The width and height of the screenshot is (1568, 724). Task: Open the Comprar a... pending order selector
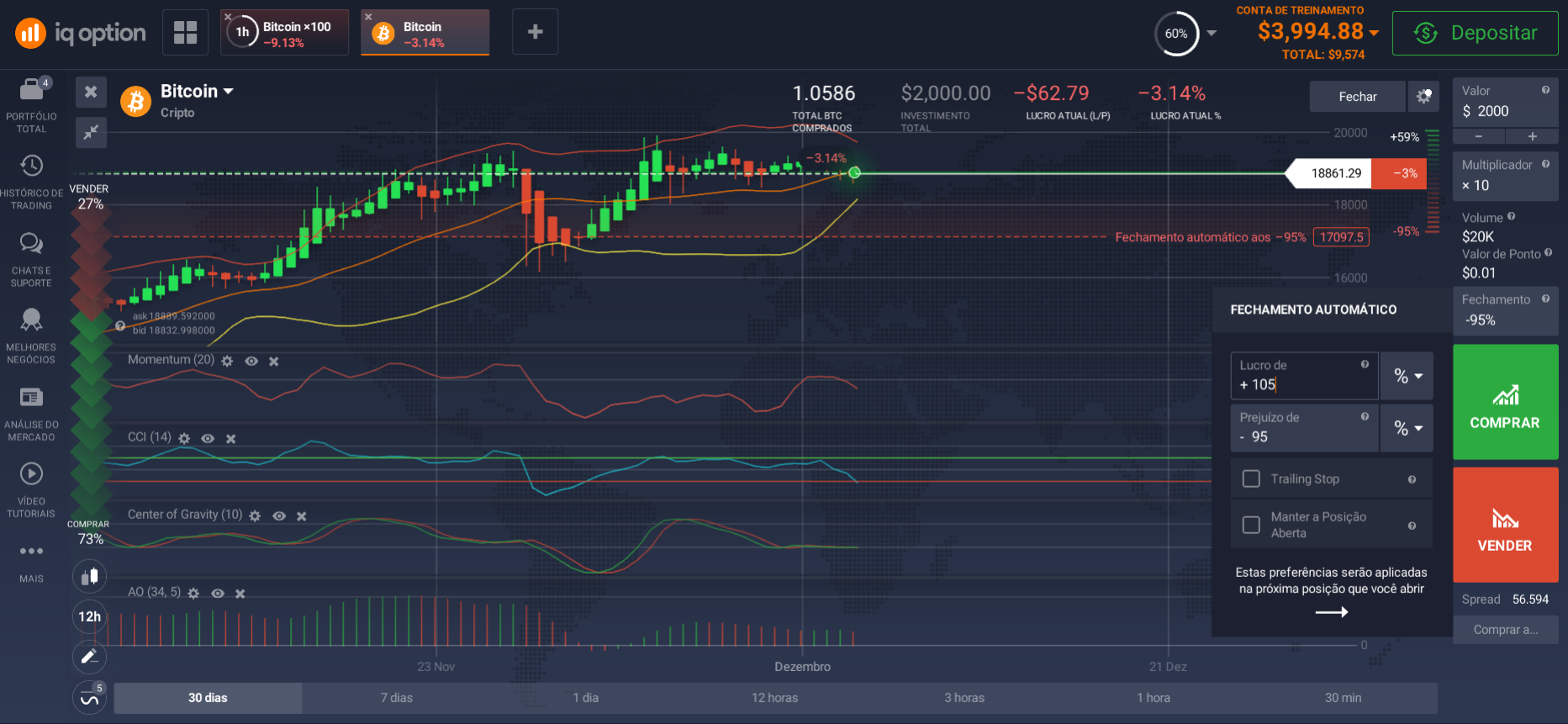click(1505, 630)
